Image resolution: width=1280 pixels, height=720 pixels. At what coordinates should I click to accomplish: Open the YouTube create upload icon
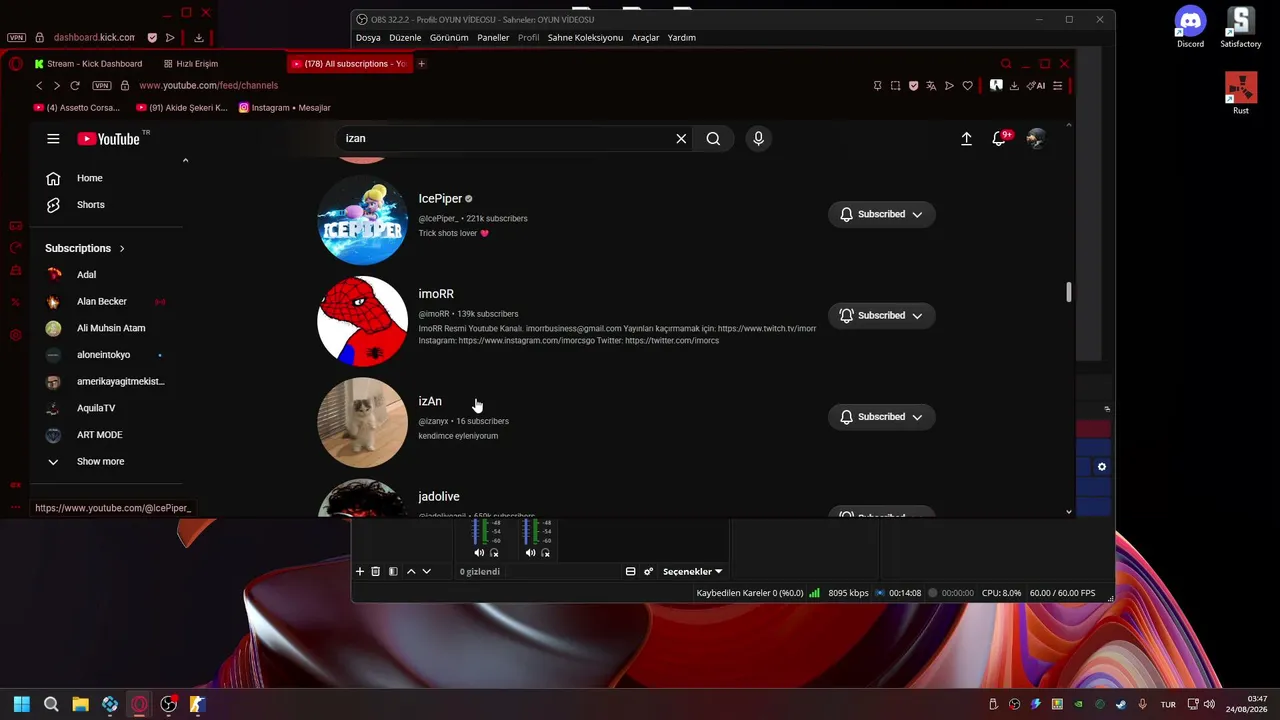[x=966, y=139]
